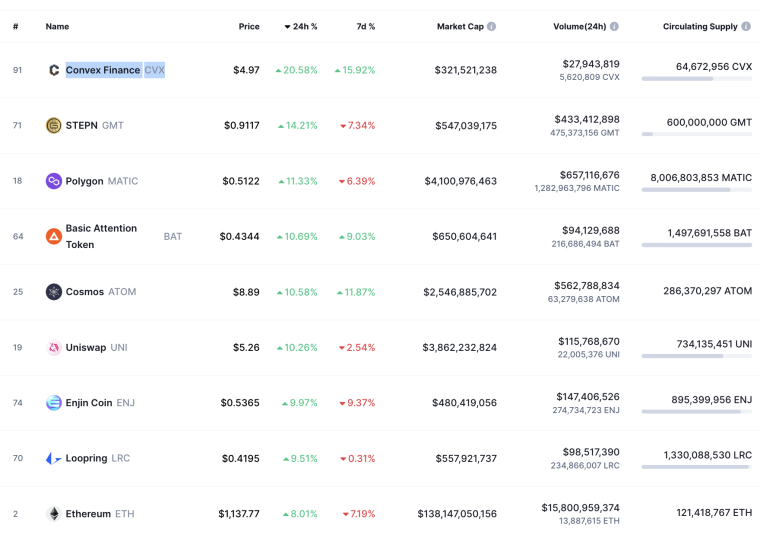Click Cosmos volume $562,788,834

(x=587, y=286)
